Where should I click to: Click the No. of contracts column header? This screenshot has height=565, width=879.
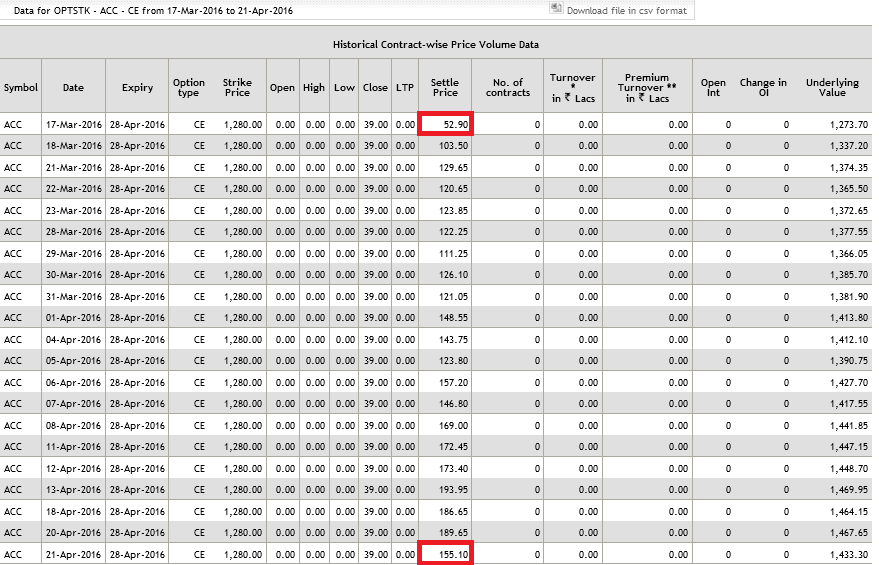(x=508, y=87)
